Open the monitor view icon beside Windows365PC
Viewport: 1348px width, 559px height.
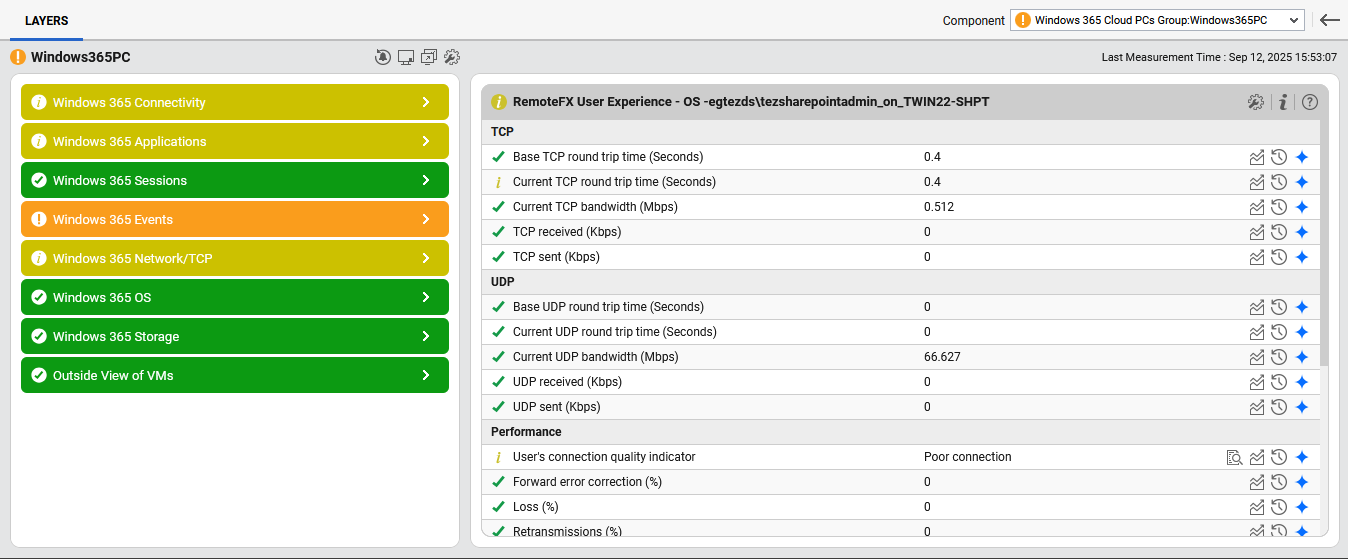[x=406, y=57]
